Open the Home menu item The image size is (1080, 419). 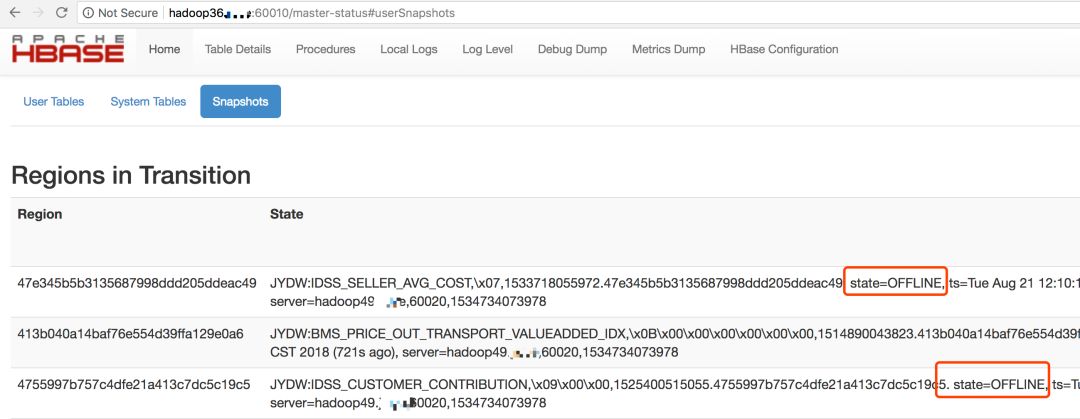click(x=164, y=49)
